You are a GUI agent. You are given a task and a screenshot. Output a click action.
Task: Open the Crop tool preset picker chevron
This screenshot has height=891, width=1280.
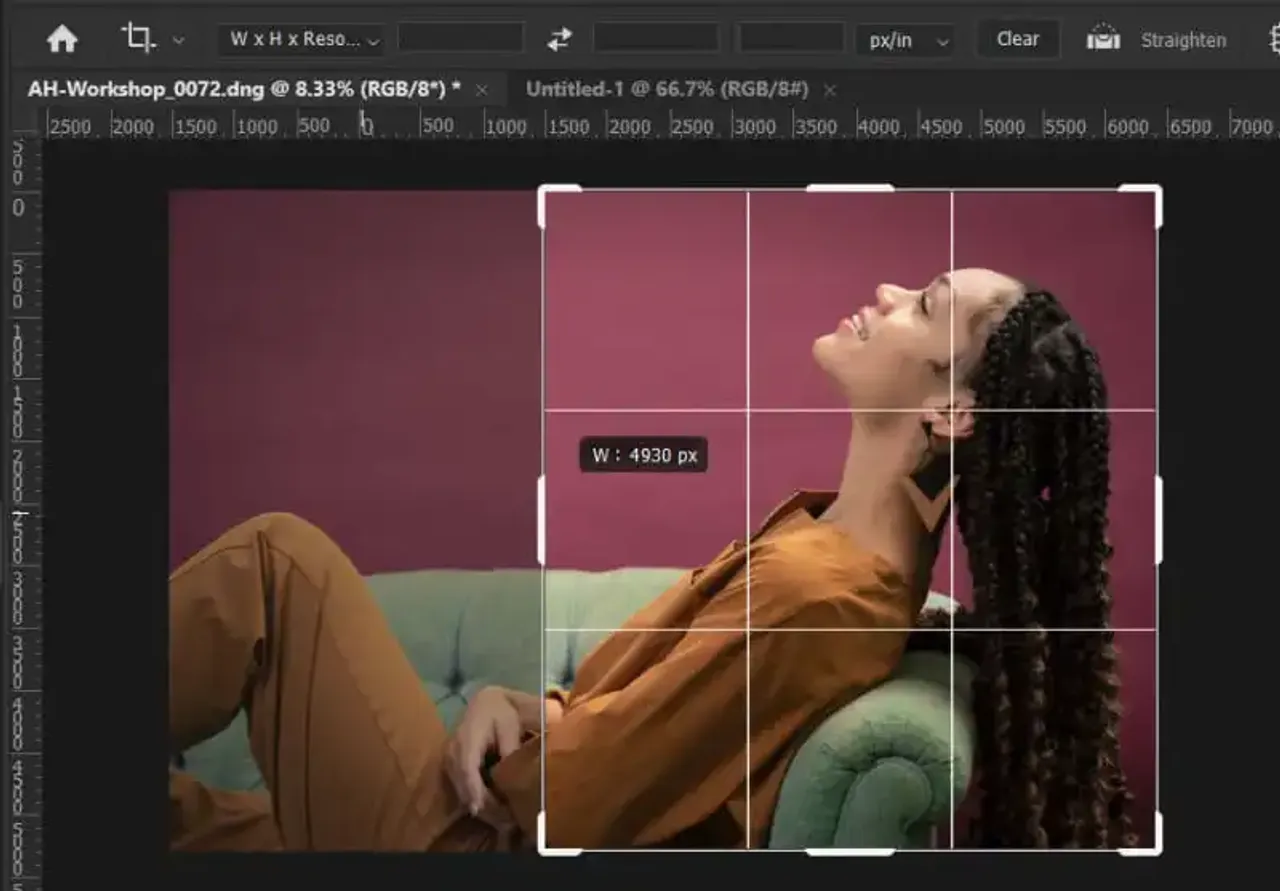click(179, 41)
